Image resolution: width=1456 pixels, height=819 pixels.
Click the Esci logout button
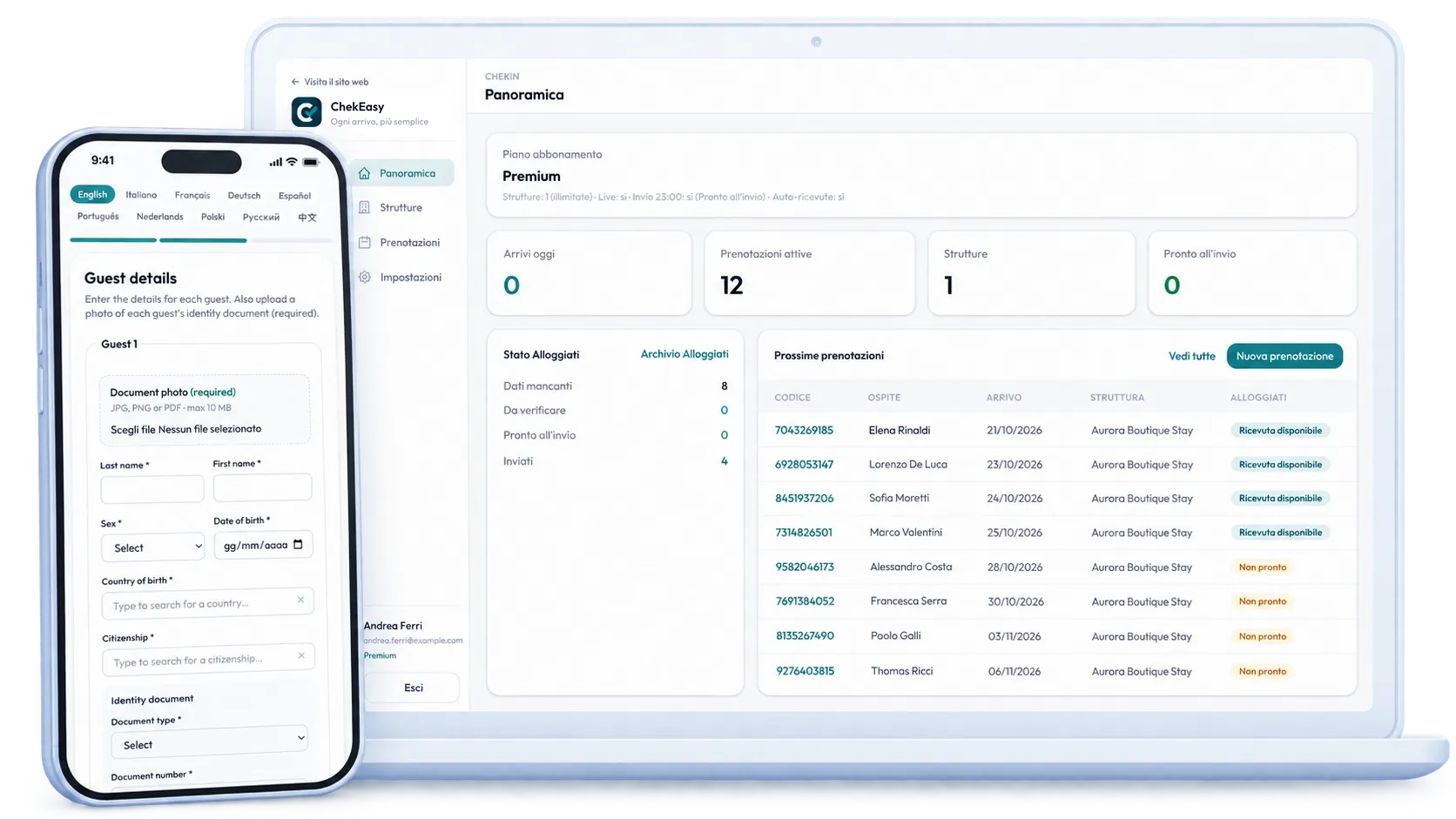[x=414, y=688]
